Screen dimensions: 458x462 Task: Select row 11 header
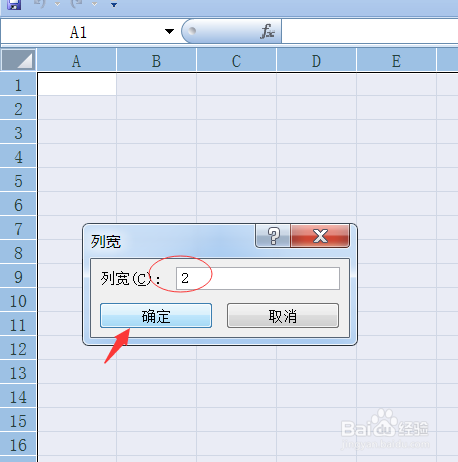pyautogui.click(x=18, y=325)
